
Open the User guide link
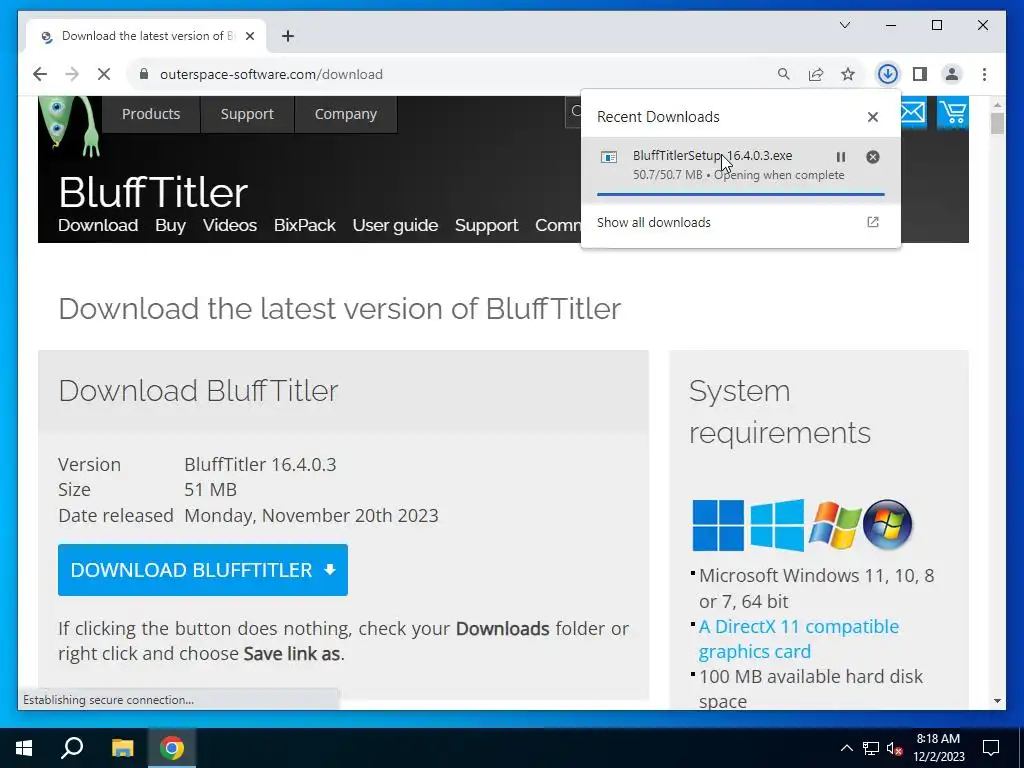395,225
